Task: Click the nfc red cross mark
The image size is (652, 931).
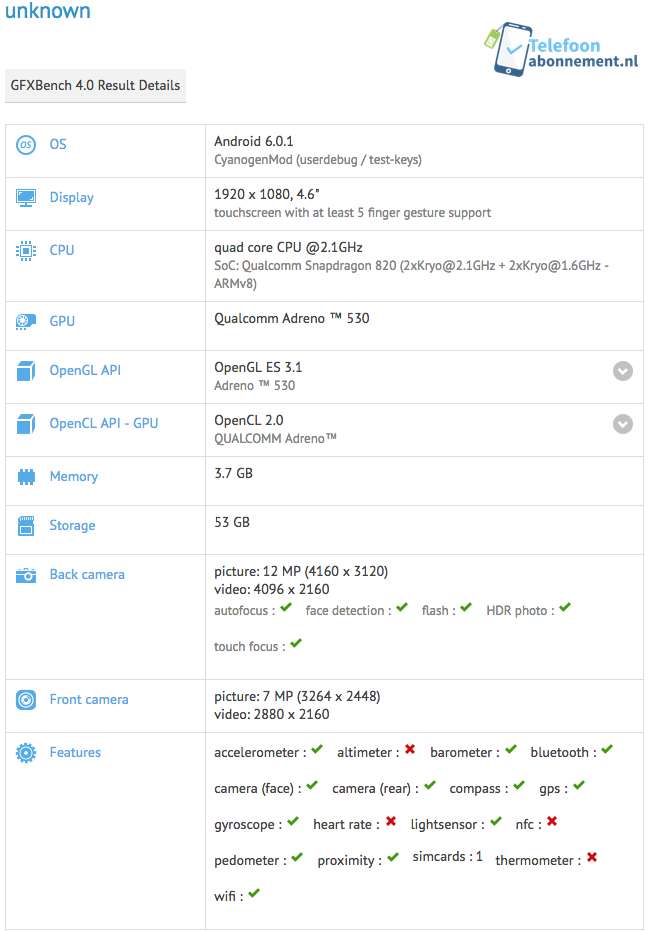Action: click(552, 821)
